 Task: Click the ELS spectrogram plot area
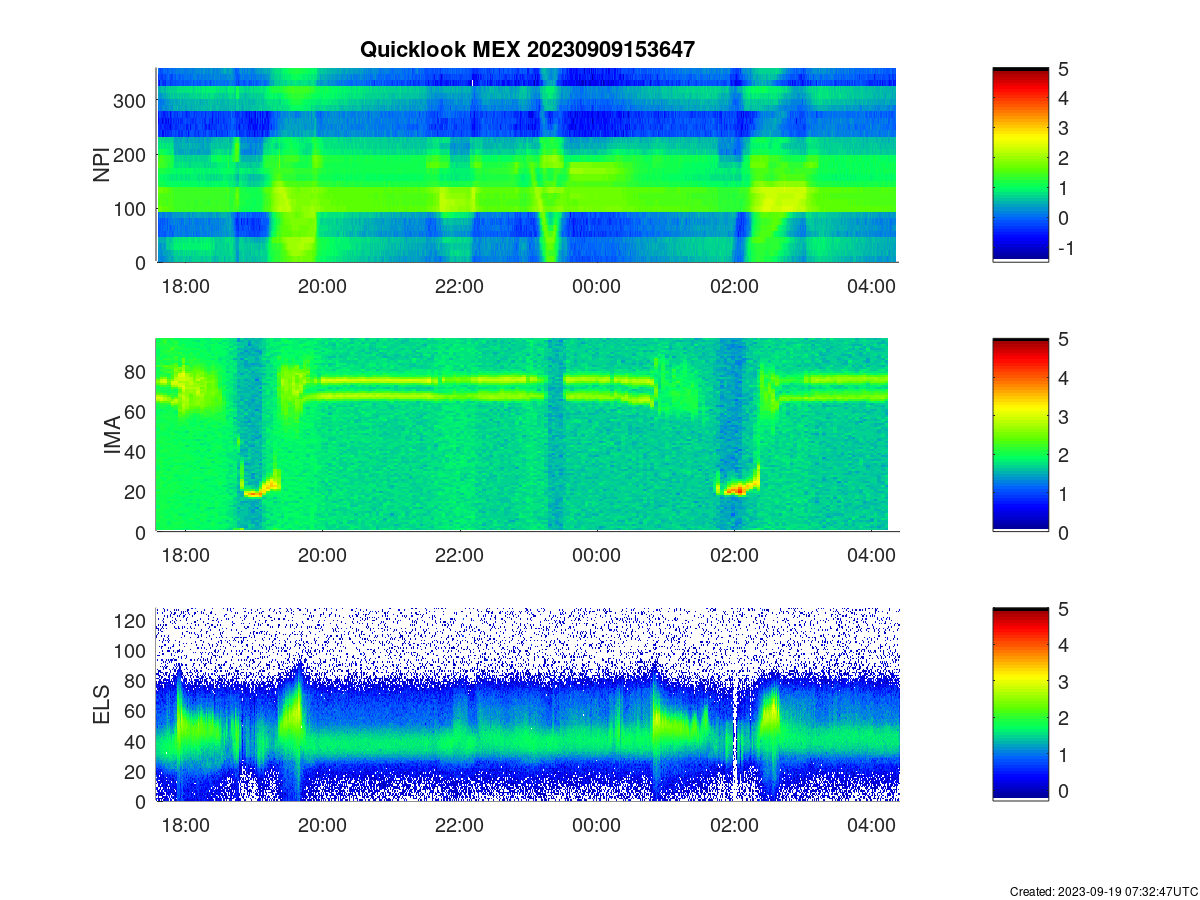527,705
